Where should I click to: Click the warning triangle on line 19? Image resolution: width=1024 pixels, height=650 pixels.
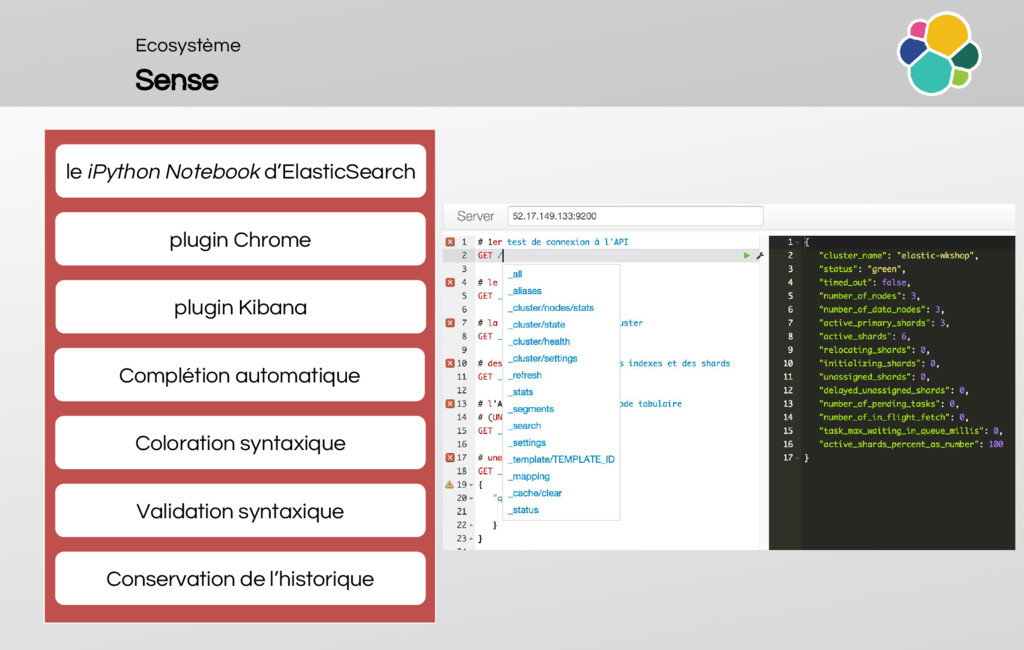pos(449,485)
